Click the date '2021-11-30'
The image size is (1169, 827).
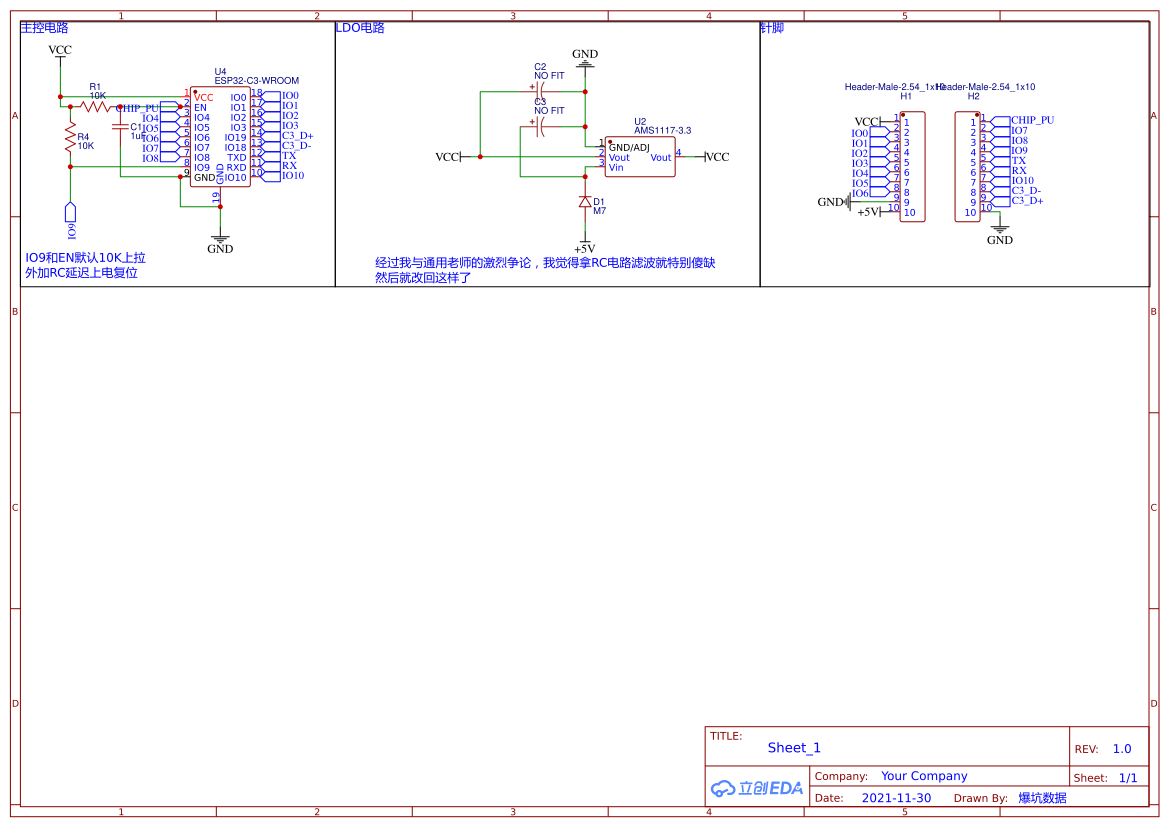(x=896, y=798)
